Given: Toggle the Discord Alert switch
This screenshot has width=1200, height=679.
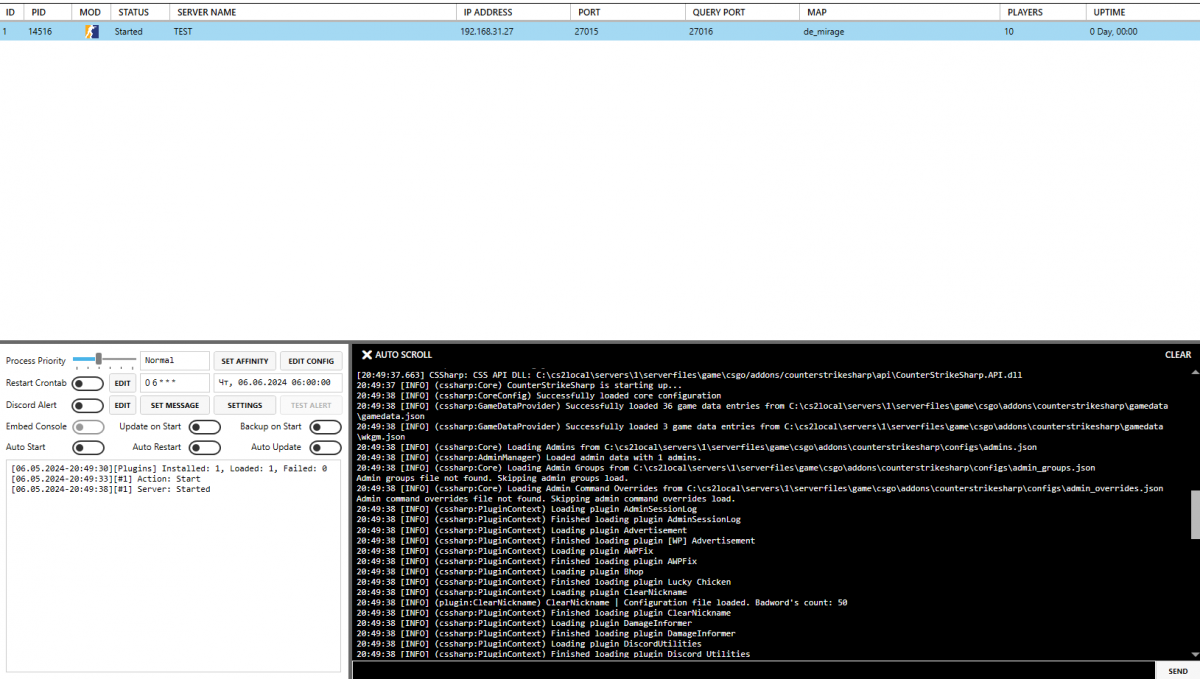Looking at the screenshot, I should (x=87, y=406).
